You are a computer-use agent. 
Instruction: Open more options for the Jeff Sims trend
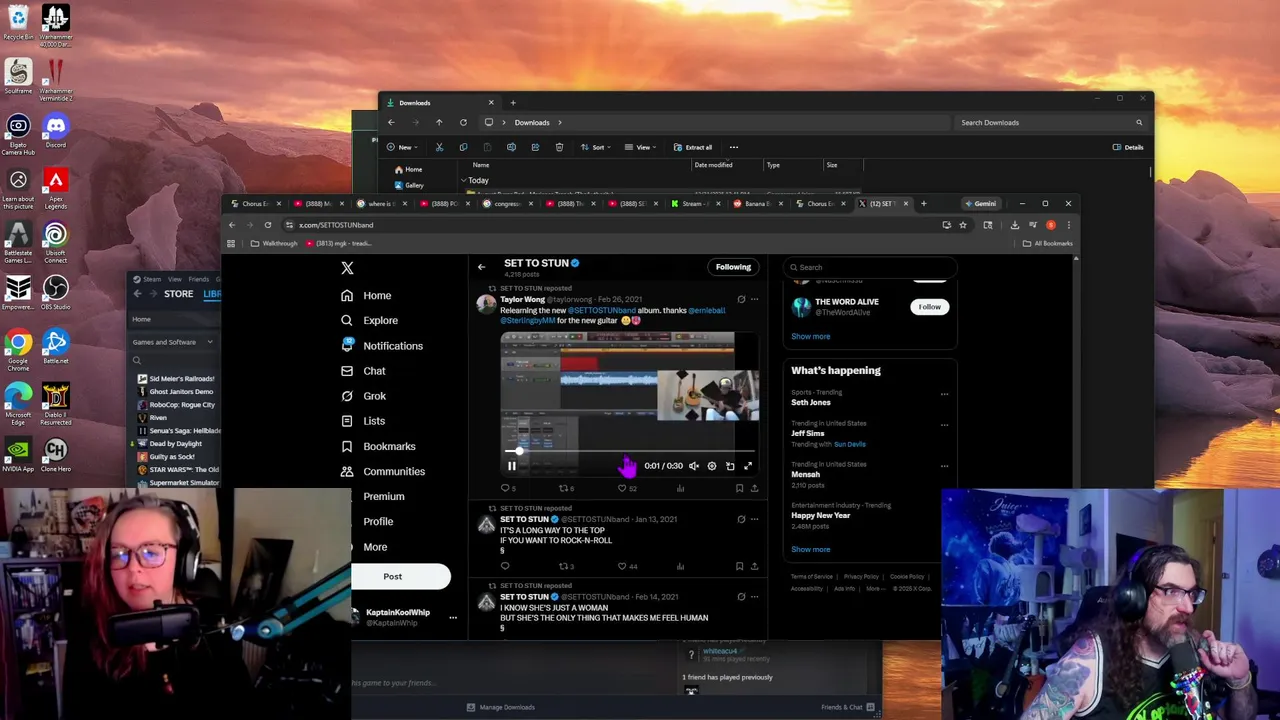944,425
